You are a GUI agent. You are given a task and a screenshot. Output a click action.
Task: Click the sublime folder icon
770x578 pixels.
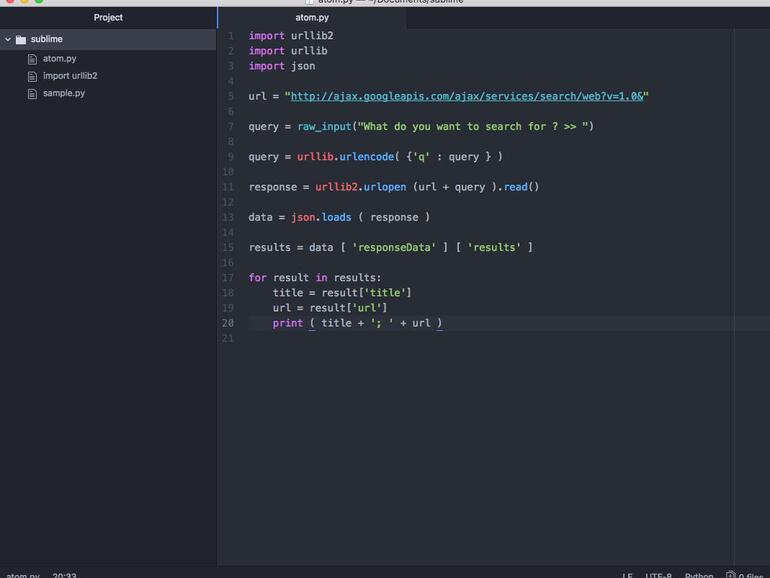[x=21, y=40]
